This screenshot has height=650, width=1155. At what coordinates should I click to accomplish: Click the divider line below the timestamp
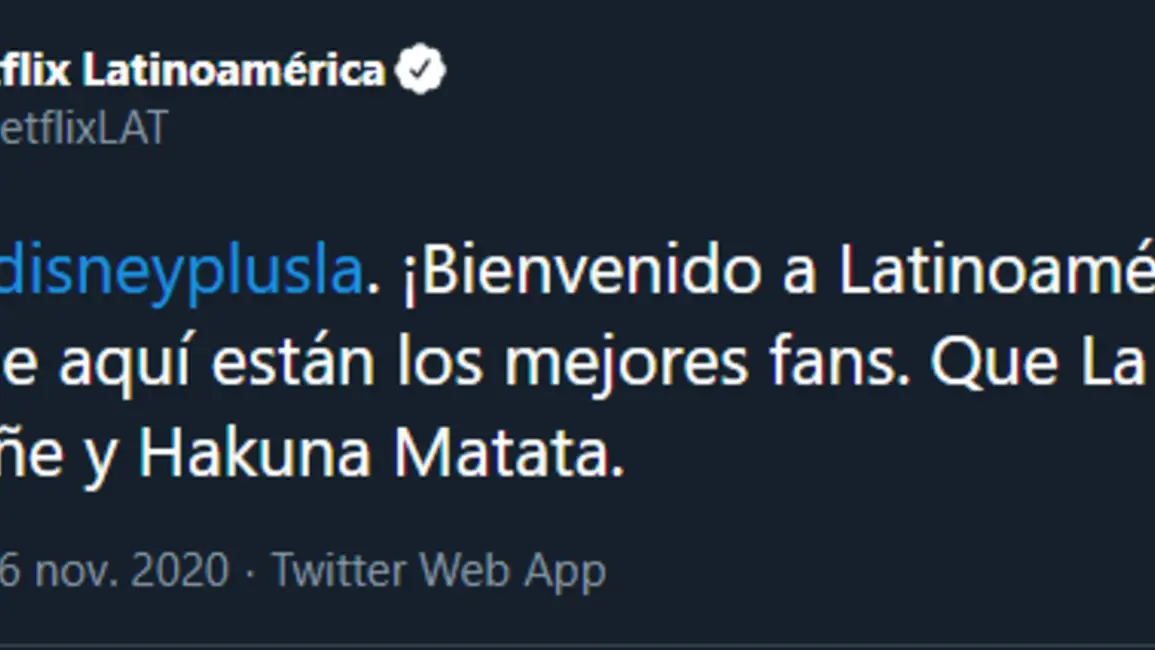tap(578, 646)
